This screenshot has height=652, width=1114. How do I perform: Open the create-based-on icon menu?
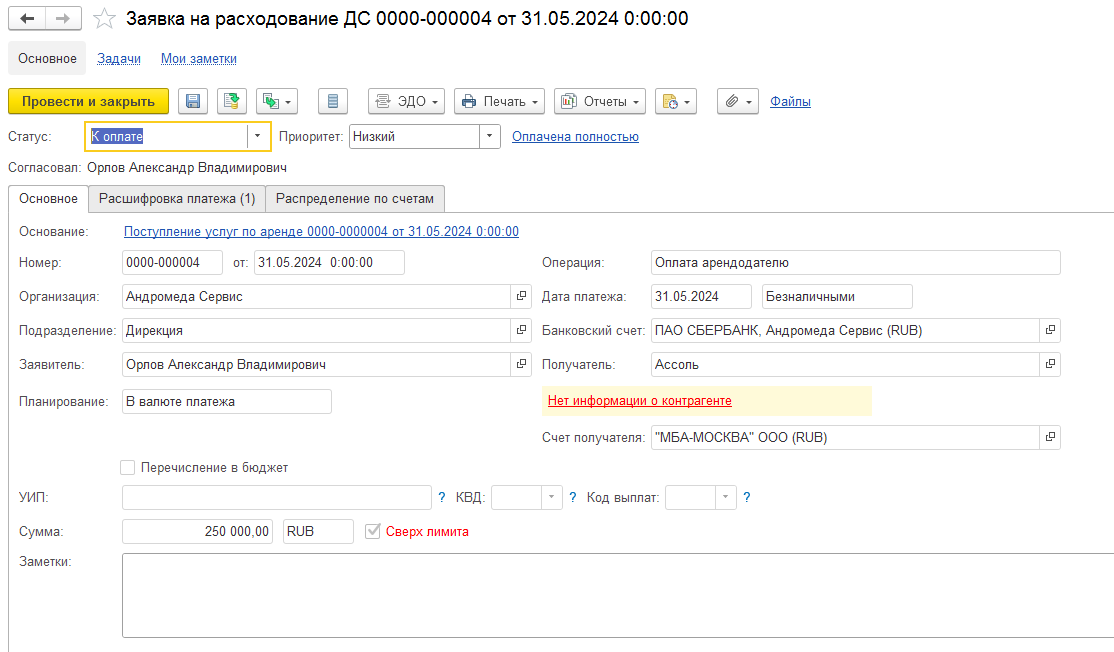click(x=277, y=101)
